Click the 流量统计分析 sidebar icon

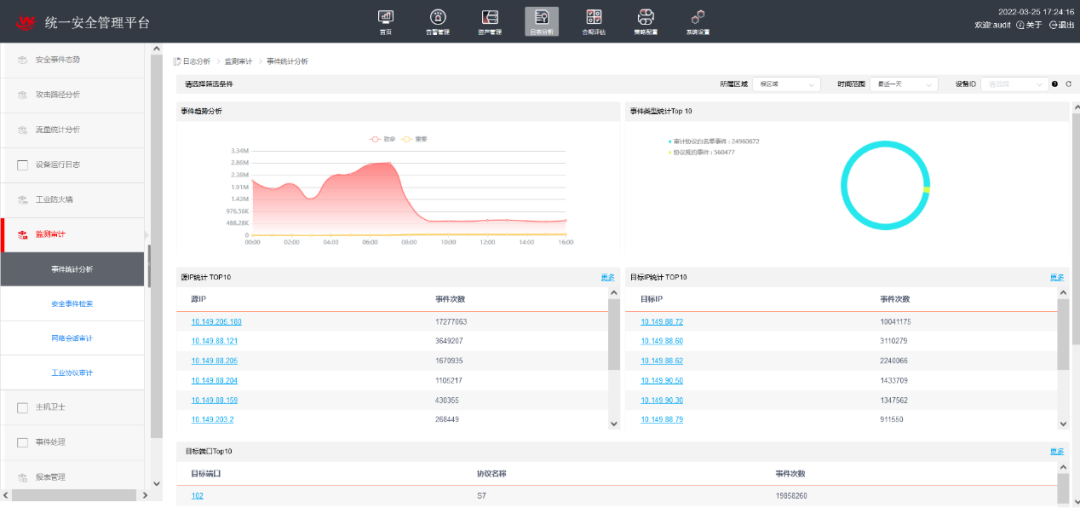(22, 129)
